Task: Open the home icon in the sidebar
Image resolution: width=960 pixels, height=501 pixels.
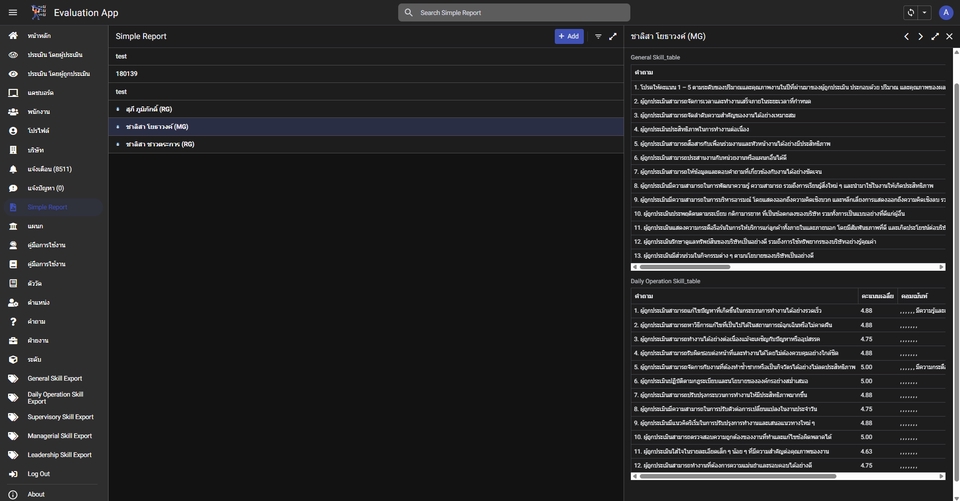Action: (13, 36)
